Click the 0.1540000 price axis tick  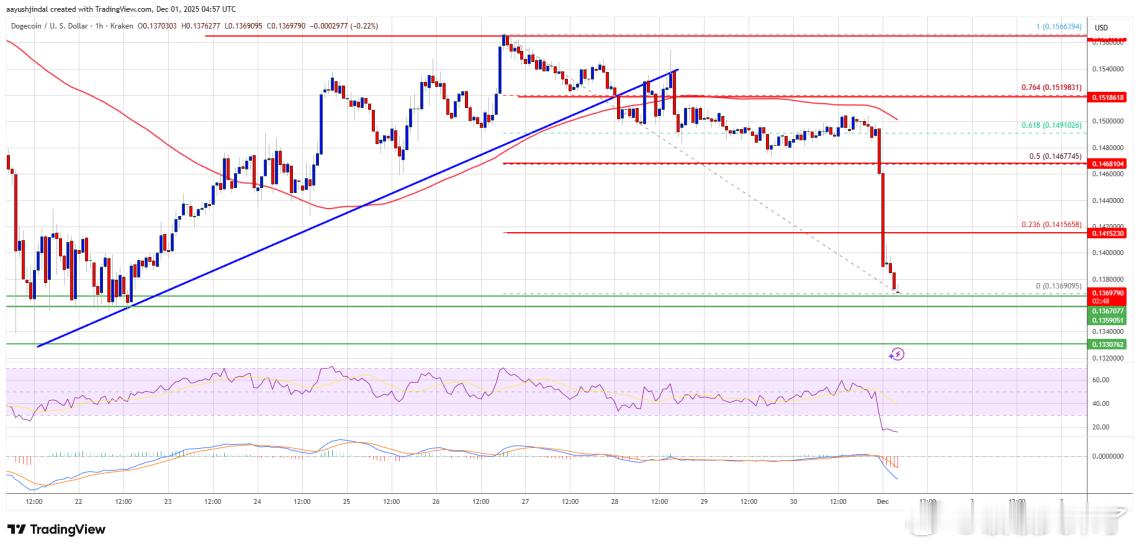pyautogui.click(x=1107, y=68)
